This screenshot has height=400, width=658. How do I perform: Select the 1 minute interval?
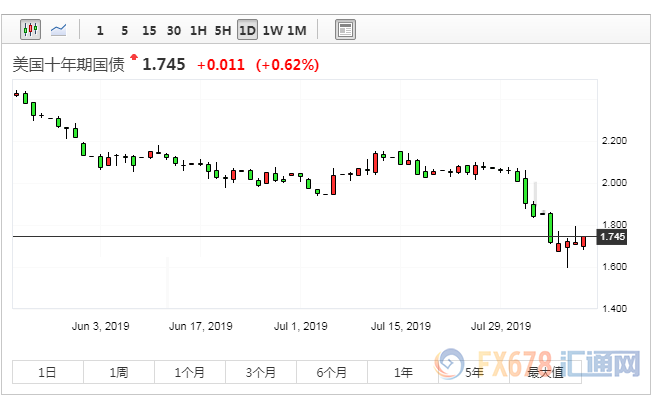click(x=100, y=31)
